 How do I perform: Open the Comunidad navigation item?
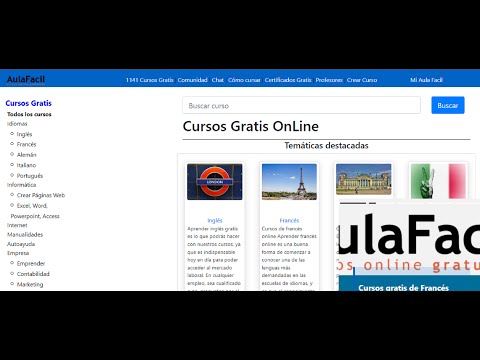(192, 80)
